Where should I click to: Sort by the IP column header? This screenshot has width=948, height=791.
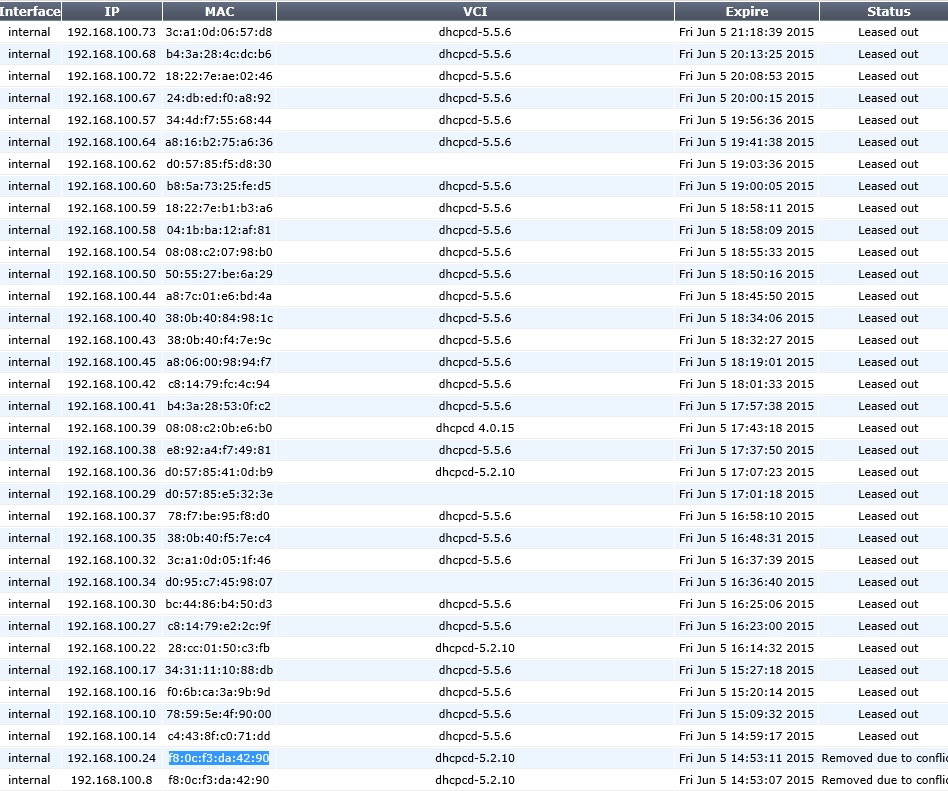point(112,11)
